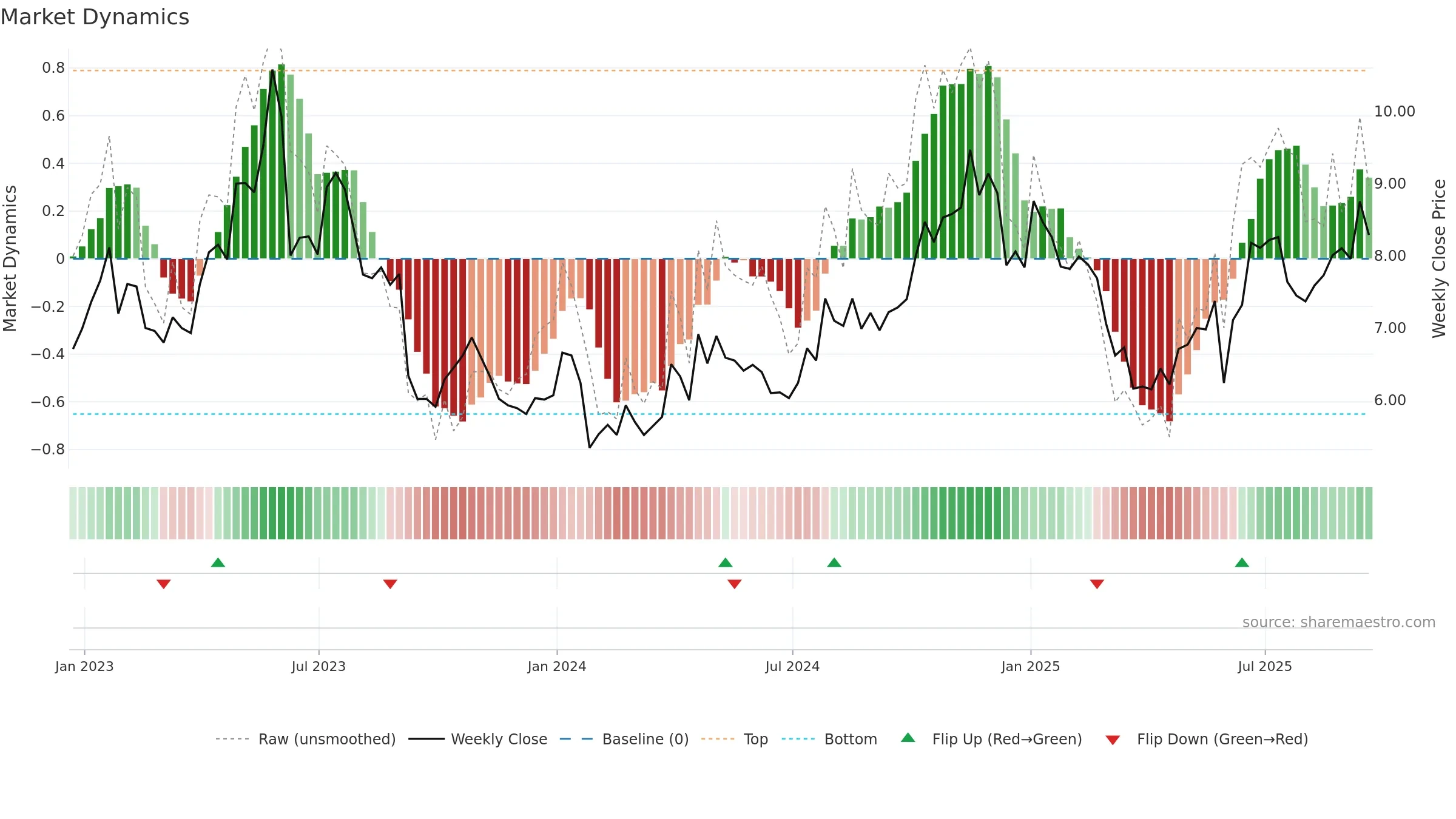Toggle the Weekly Close legend entry
Screen dimensions: 1456x819
click(499, 739)
